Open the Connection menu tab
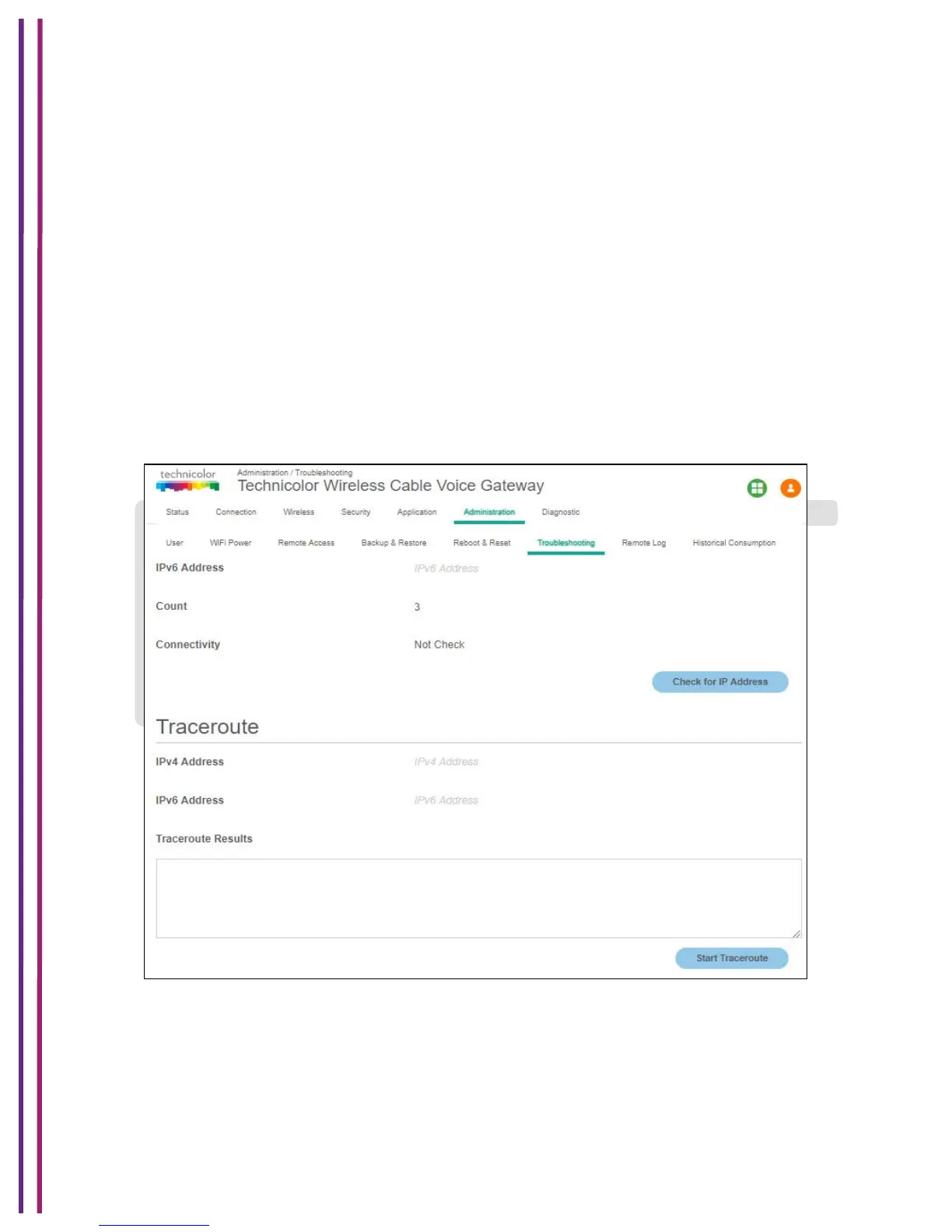 pos(236,513)
